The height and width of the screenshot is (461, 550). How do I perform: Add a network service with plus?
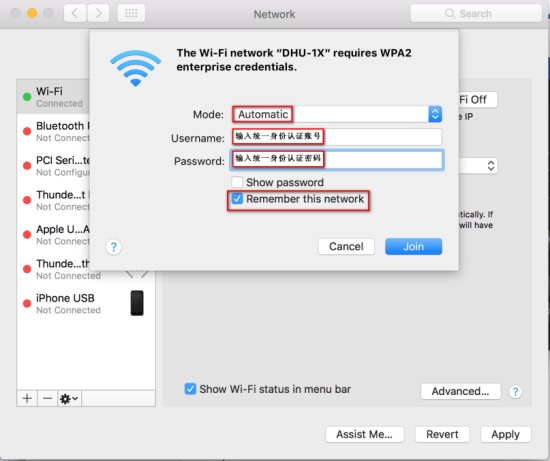pos(27,398)
